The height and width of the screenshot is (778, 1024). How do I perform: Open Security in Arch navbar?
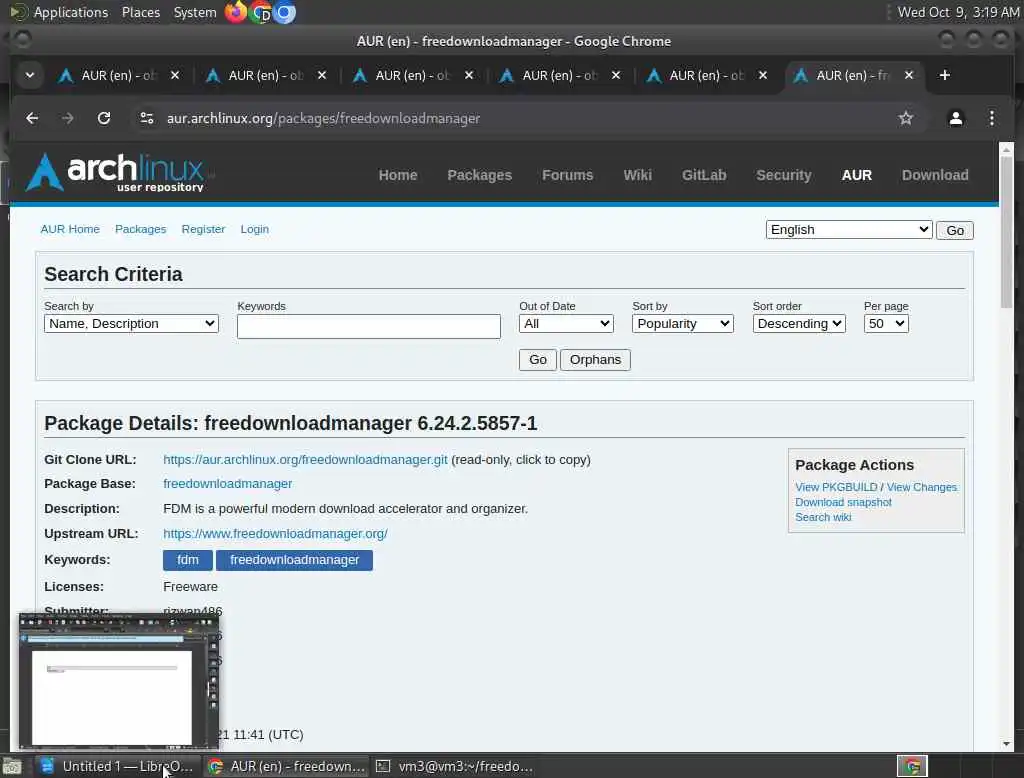coord(784,175)
